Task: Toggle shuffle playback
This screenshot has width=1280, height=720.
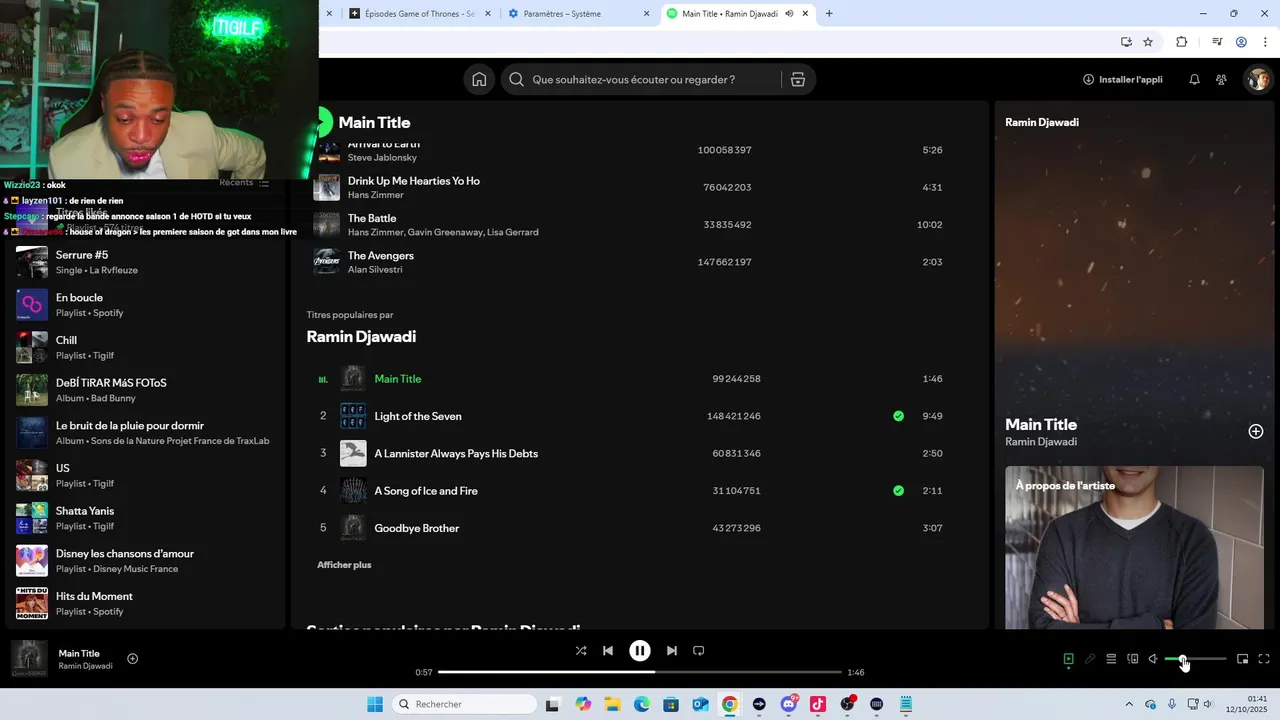Action: click(x=581, y=651)
